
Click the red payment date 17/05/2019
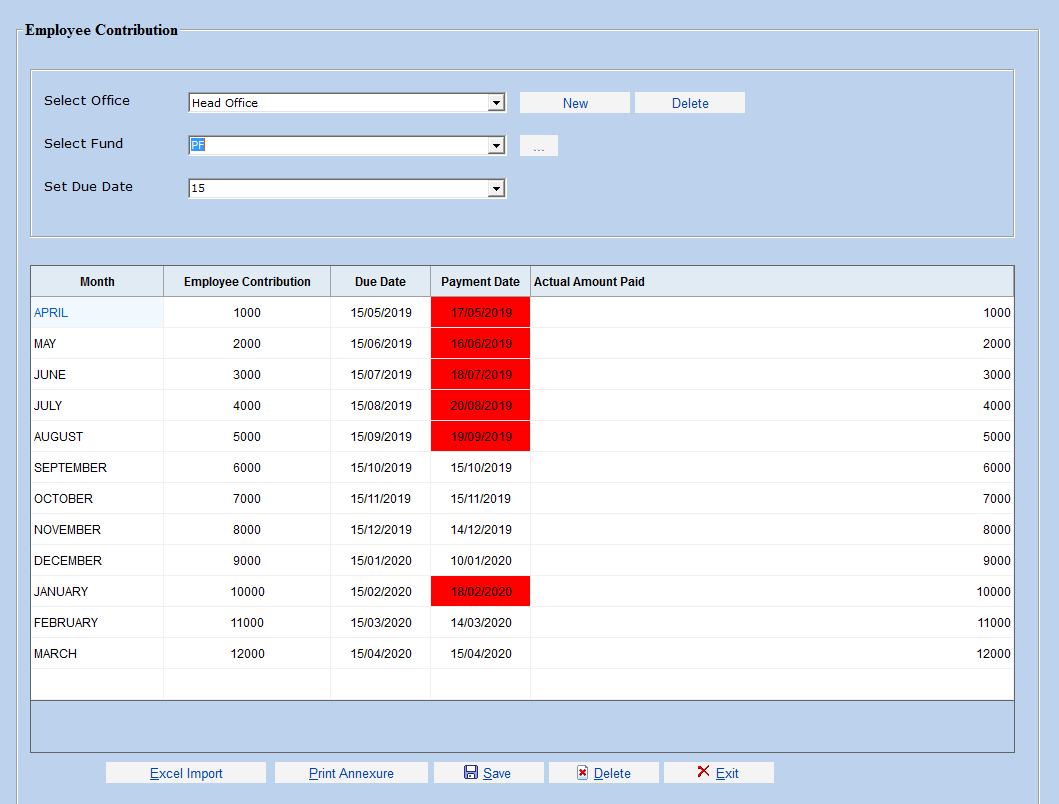click(481, 313)
